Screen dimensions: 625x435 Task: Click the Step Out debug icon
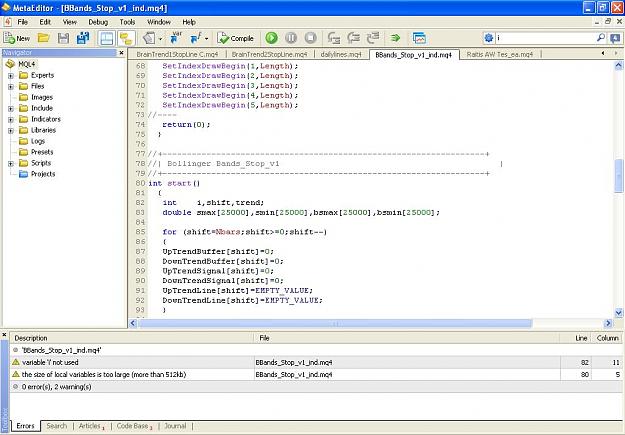373,38
